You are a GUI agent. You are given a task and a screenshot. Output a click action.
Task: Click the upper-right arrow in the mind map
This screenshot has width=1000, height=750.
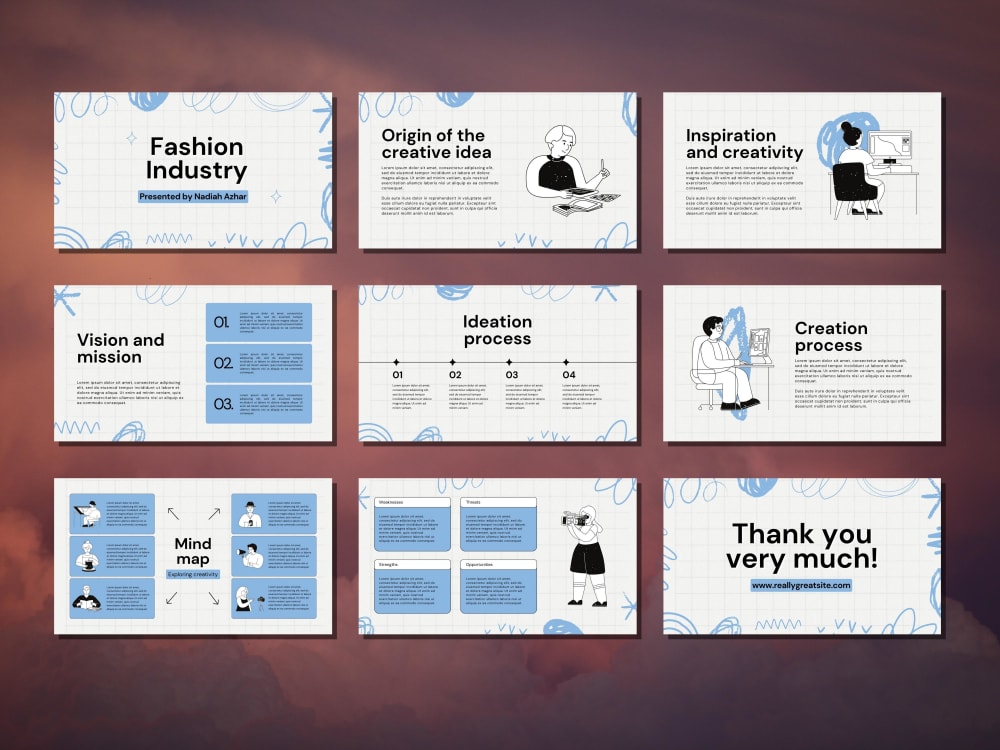point(214,513)
